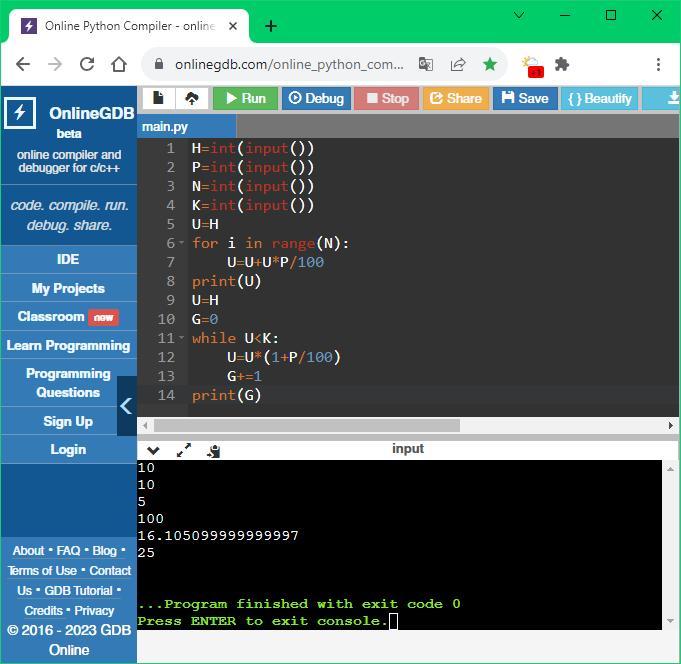
Task: Switch to the main.py tab
Action: 165,127
